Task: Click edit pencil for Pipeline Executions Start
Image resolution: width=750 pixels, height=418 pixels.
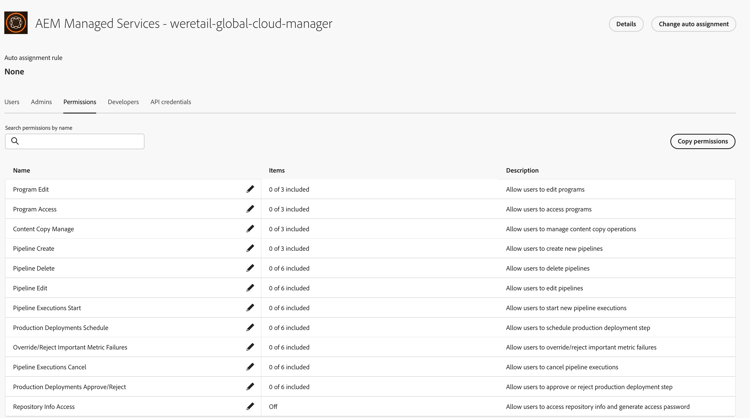Action: pos(250,308)
